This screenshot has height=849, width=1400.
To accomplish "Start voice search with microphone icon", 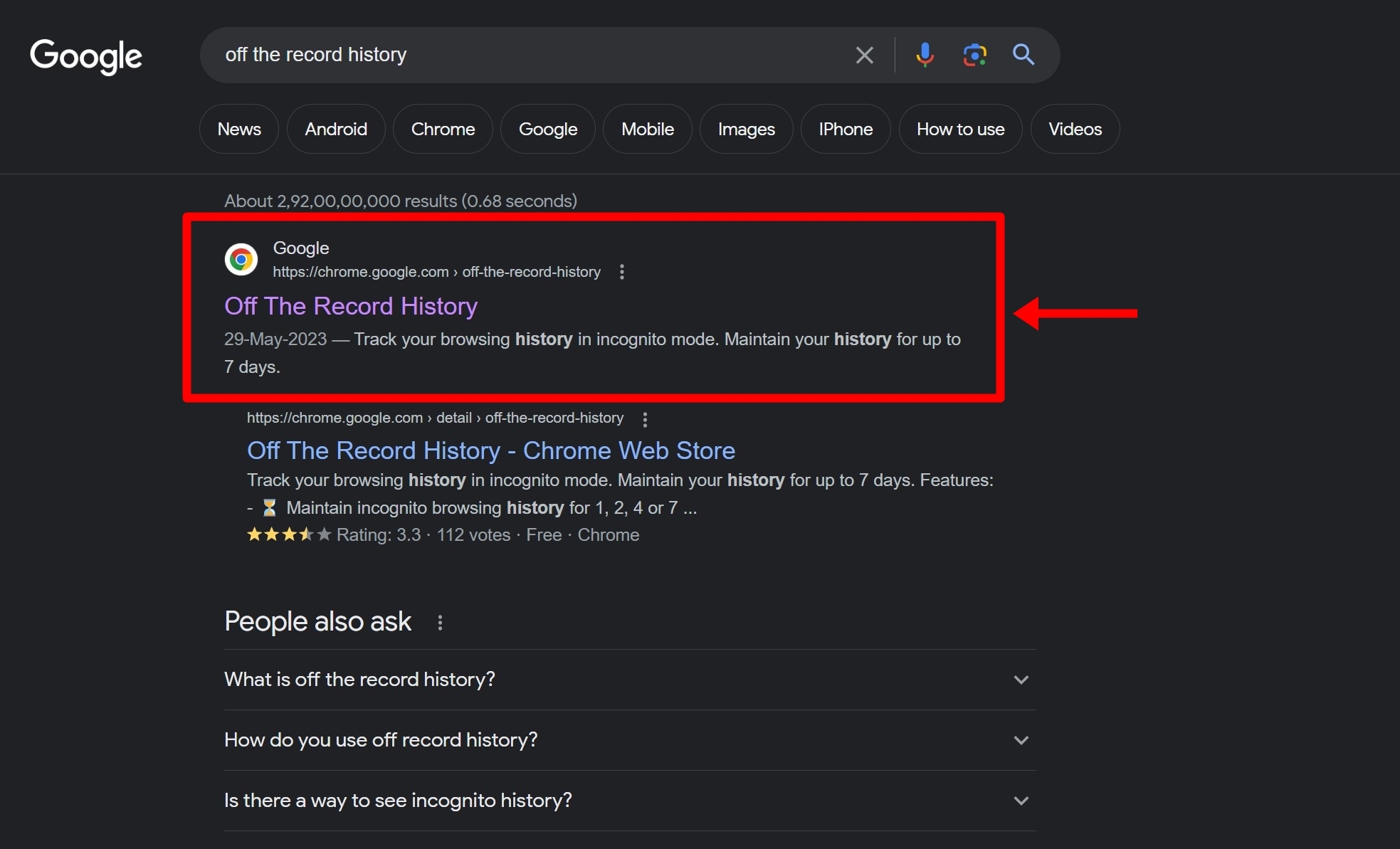I will (x=925, y=55).
